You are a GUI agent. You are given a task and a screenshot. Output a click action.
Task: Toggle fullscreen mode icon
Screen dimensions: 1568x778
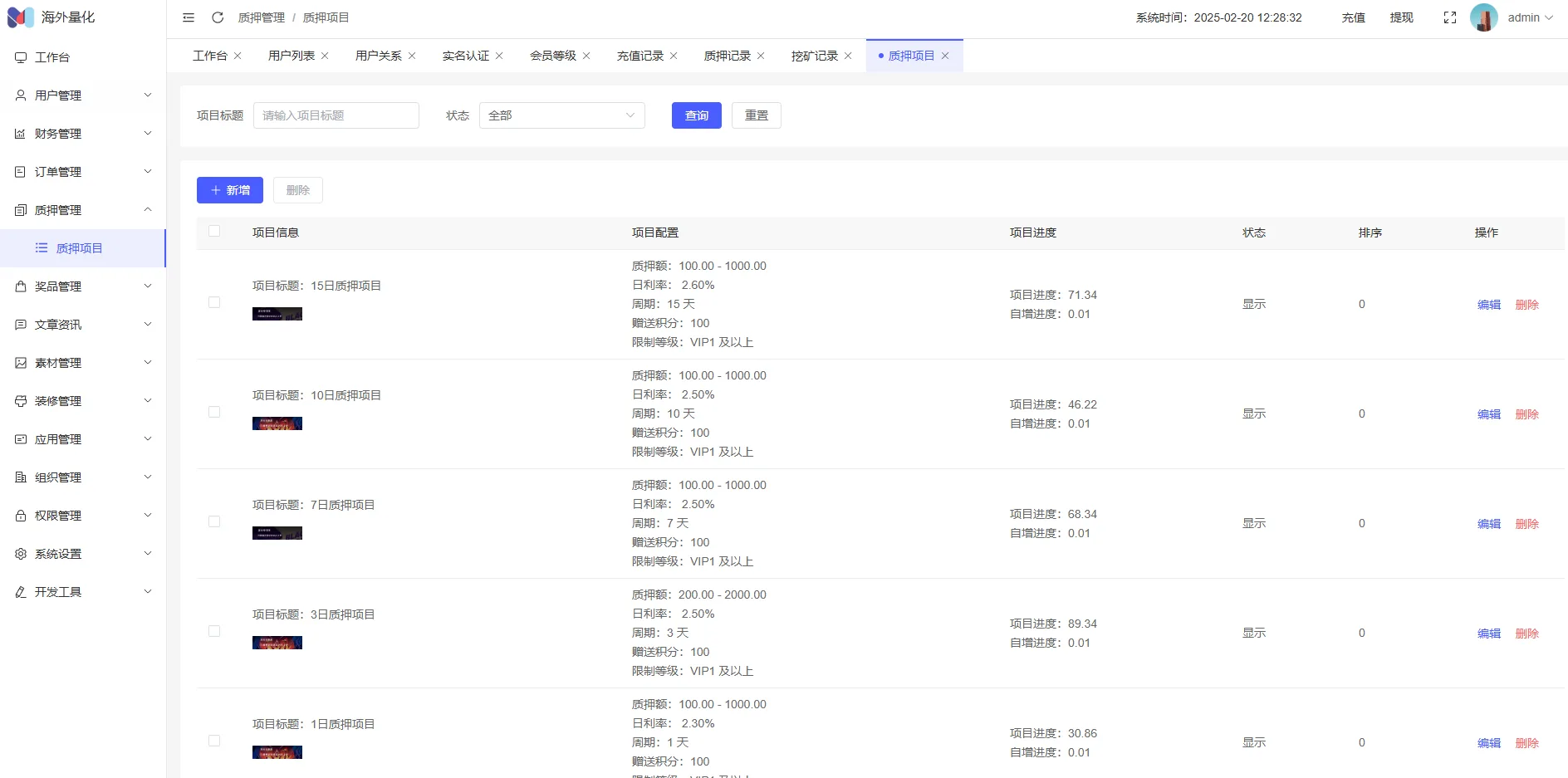tap(1450, 17)
